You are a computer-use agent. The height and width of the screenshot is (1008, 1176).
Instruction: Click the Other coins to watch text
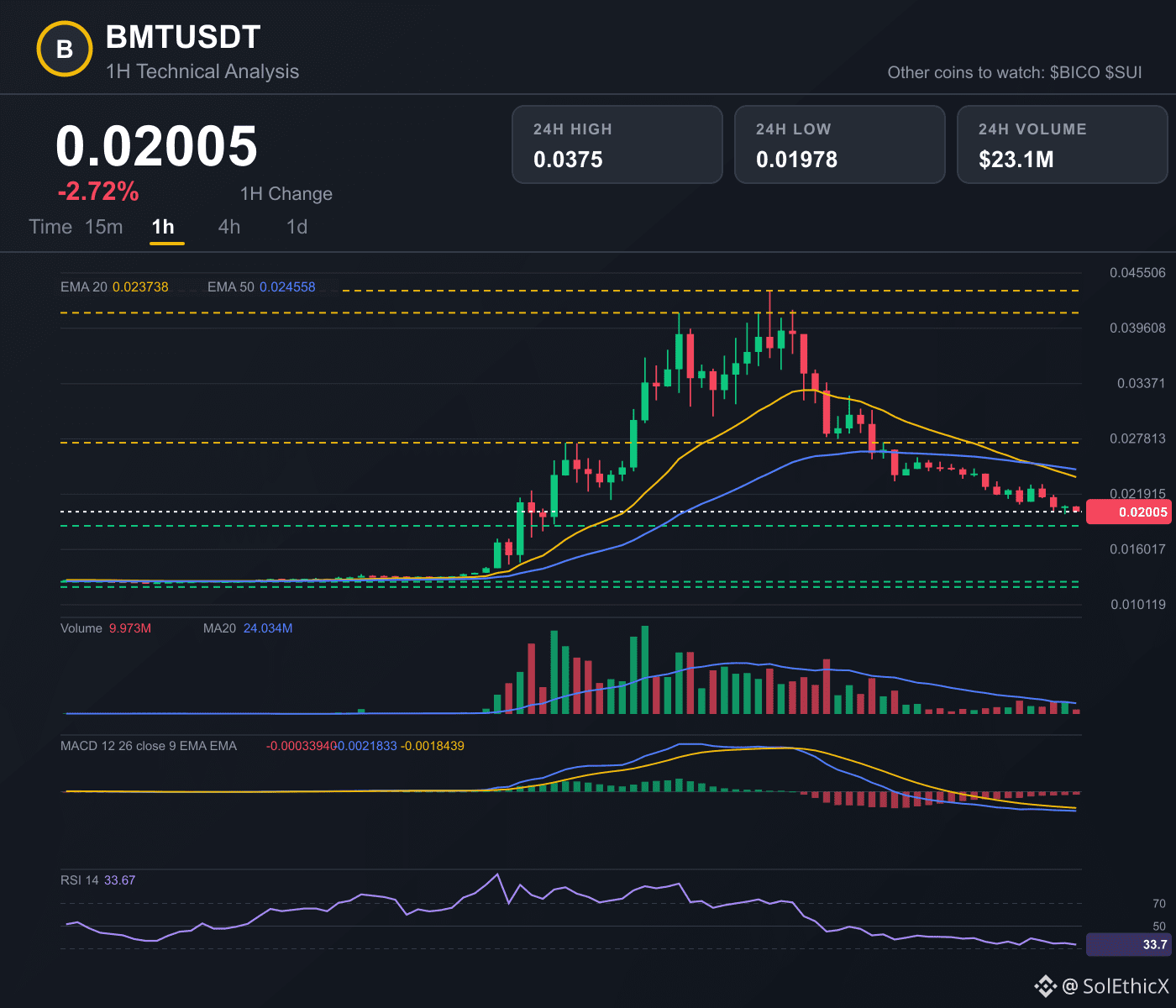[1015, 72]
